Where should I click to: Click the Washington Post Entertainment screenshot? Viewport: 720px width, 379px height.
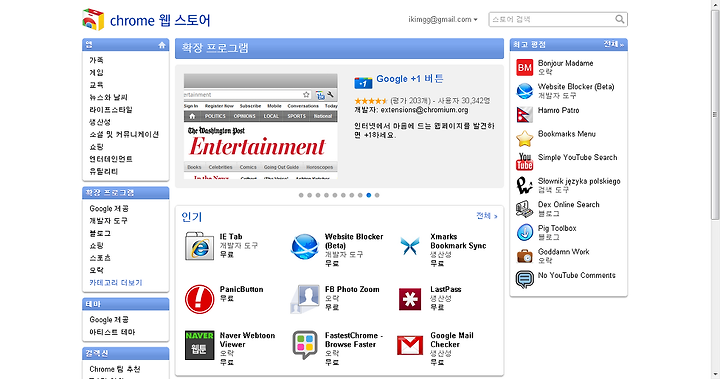(x=261, y=126)
